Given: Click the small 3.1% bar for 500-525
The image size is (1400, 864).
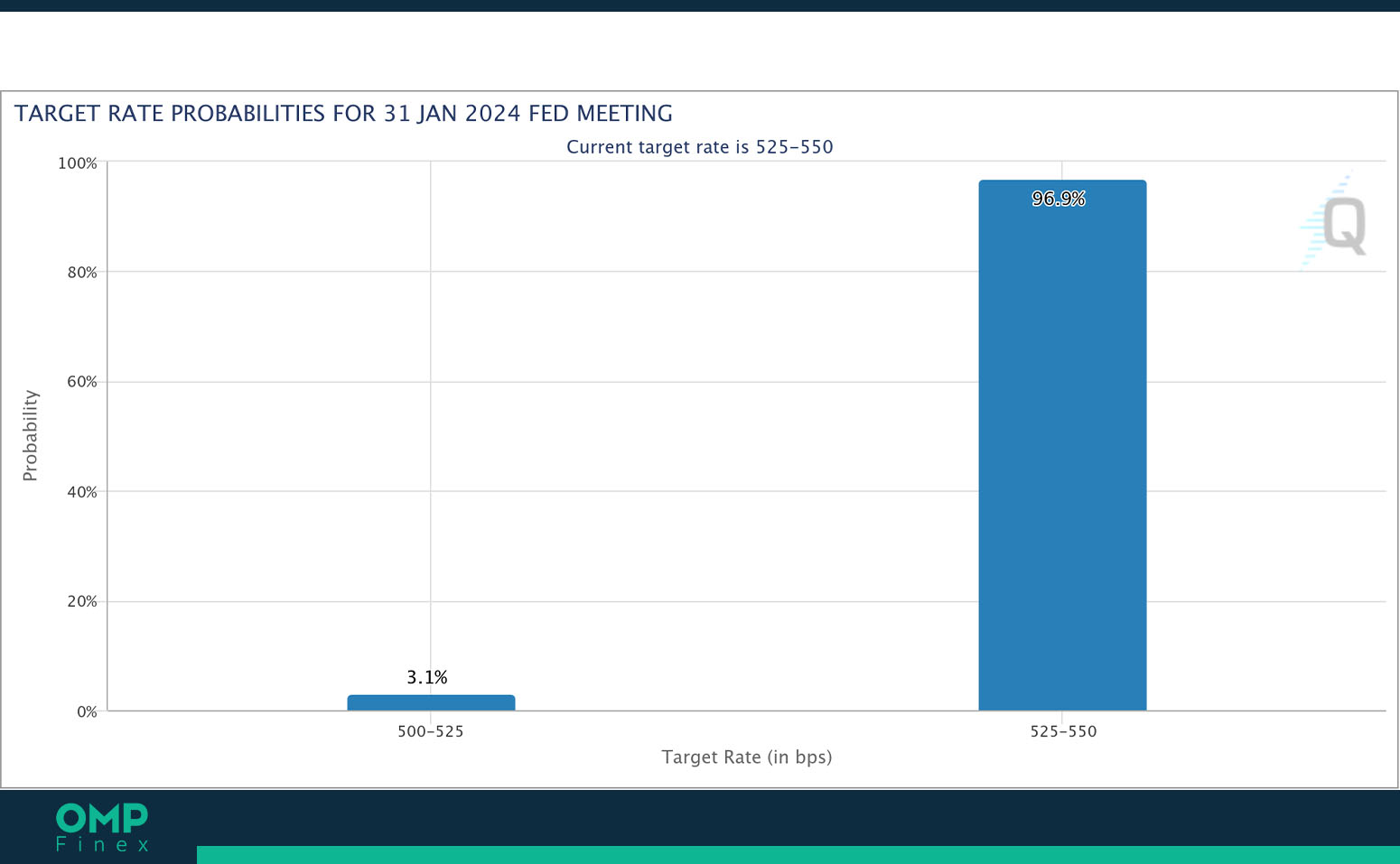Looking at the screenshot, I should coord(431,702).
